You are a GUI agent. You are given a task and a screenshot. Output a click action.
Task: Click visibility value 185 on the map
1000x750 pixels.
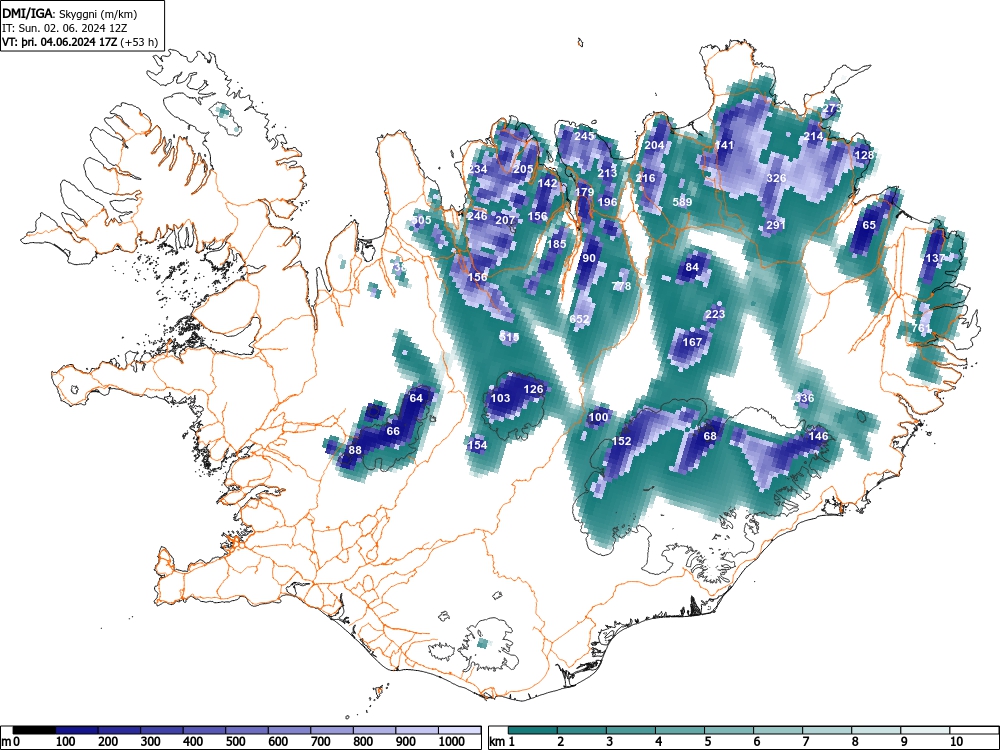pyautogui.click(x=557, y=244)
